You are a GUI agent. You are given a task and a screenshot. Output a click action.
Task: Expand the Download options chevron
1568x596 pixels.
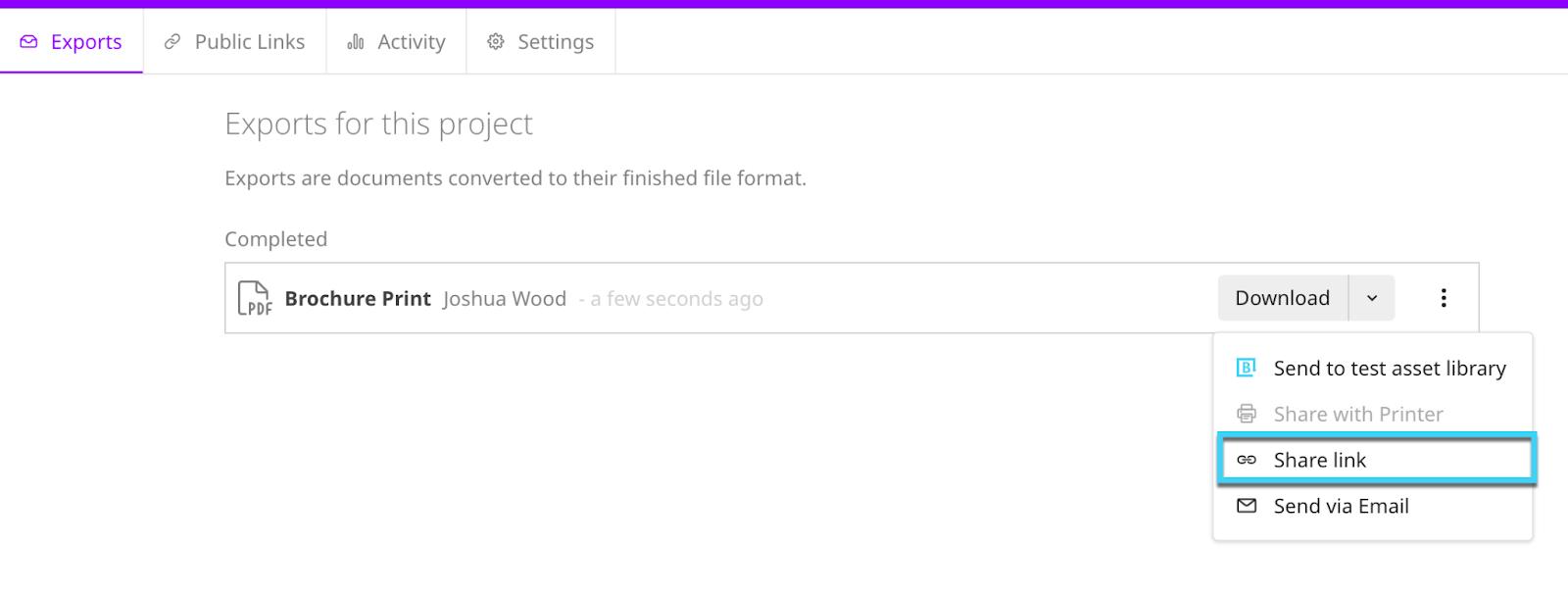1372,298
